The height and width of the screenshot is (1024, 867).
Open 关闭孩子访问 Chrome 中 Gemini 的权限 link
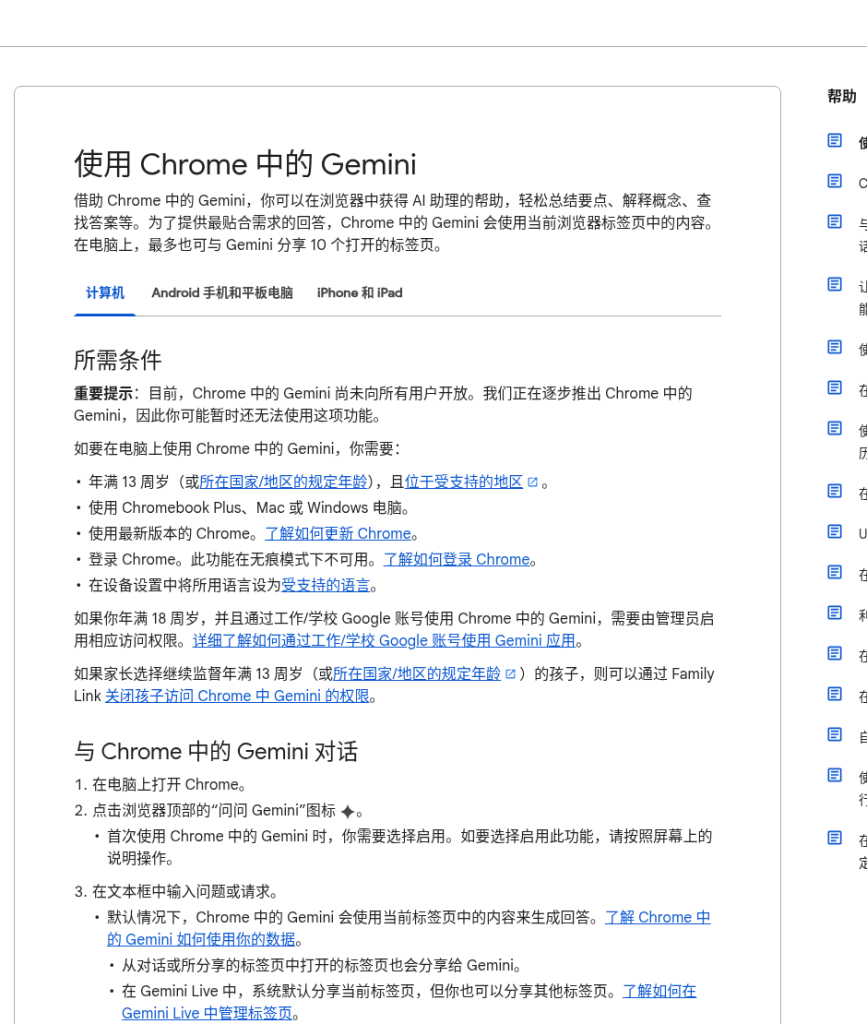(x=237, y=696)
